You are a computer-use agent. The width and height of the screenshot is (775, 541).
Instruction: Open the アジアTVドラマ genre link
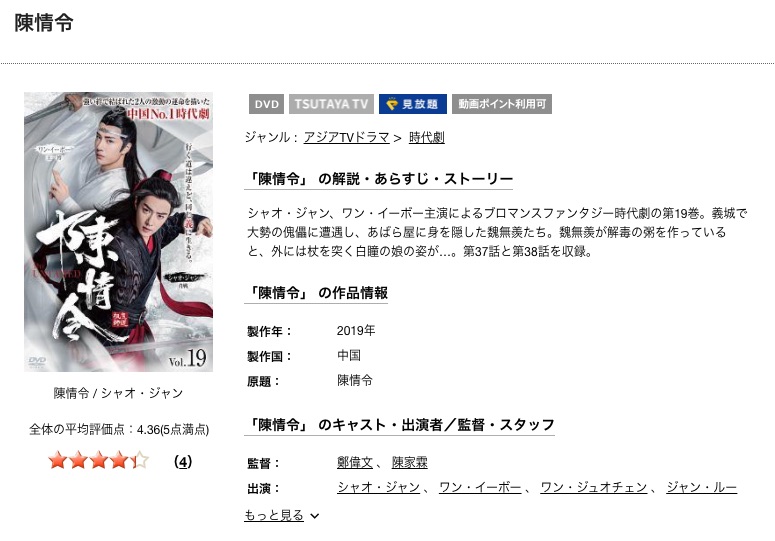pos(346,137)
